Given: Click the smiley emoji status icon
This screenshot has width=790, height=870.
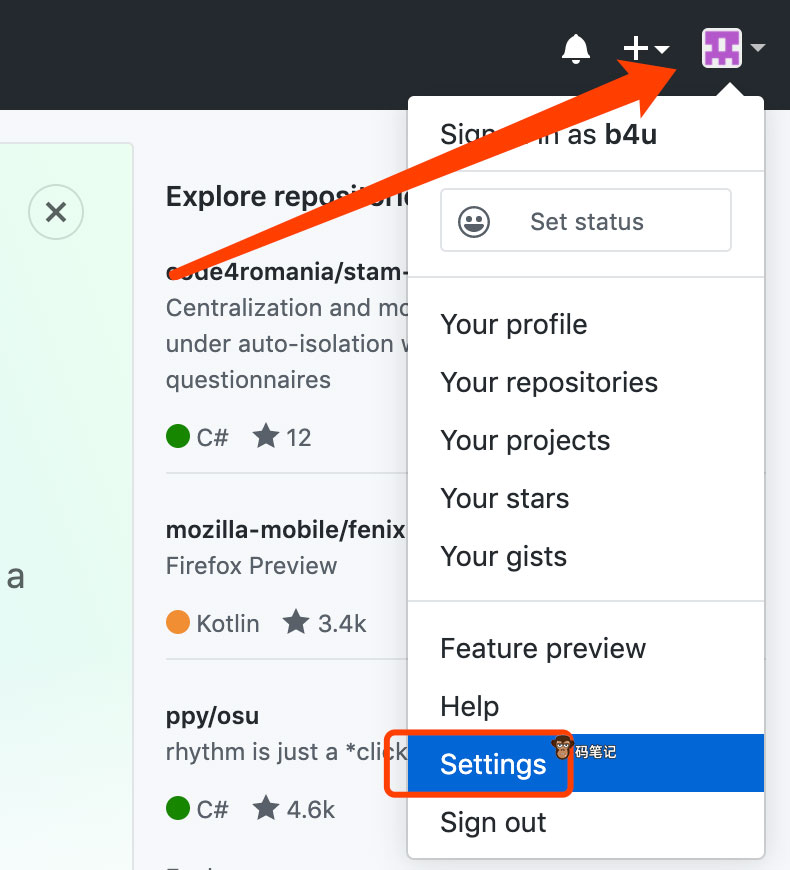Looking at the screenshot, I should [474, 222].
